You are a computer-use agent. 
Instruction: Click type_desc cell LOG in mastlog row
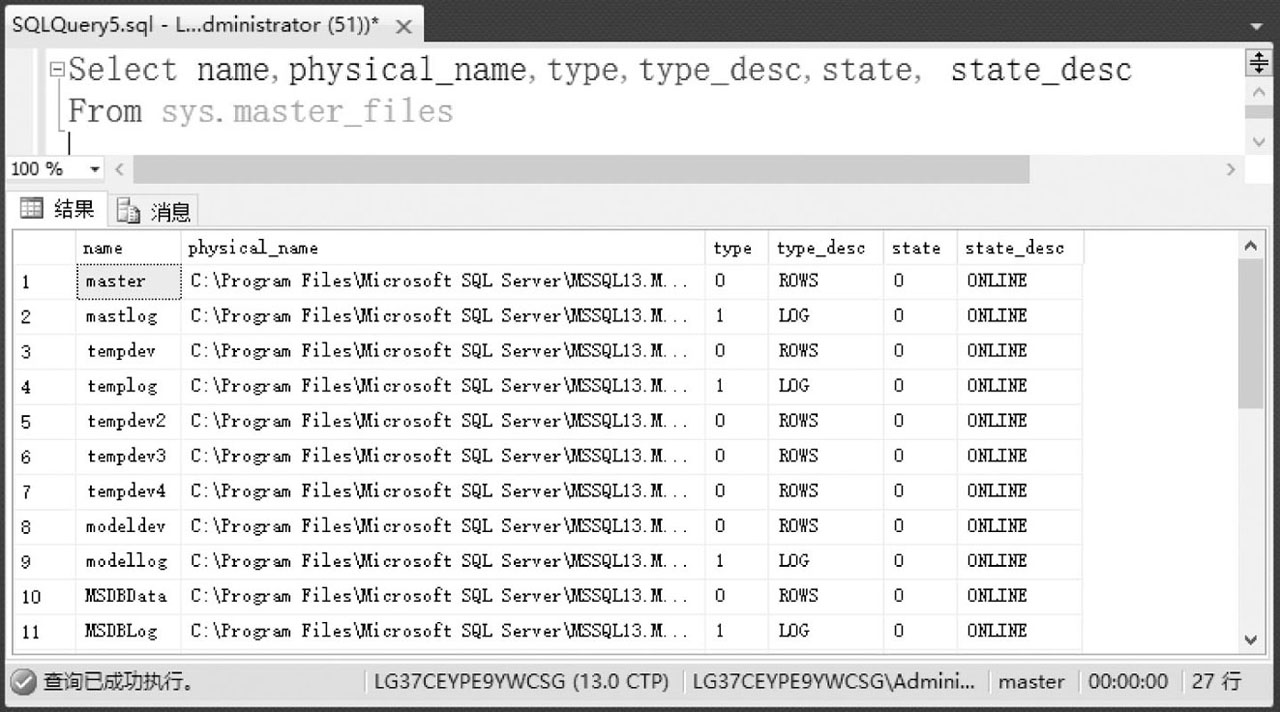pyautogui.click(x=826, y=317)
